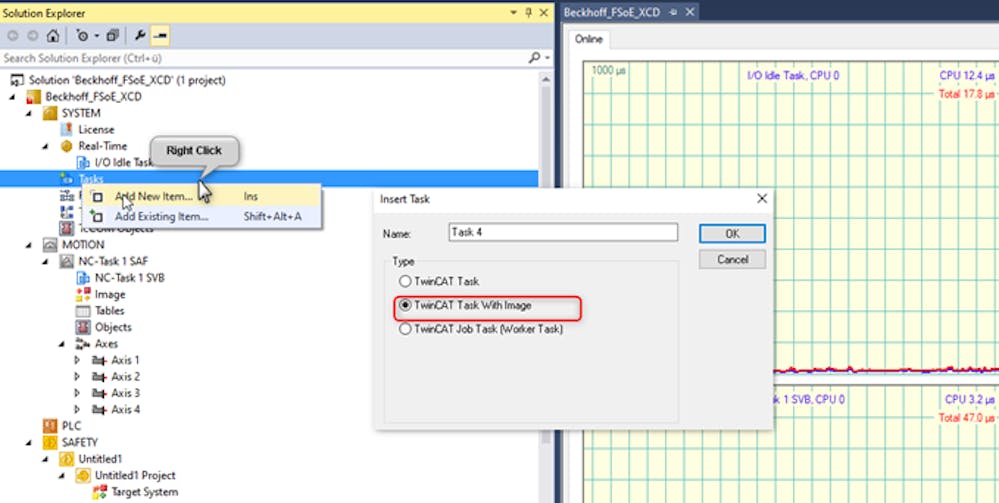Close the Insert Task dialog with X
The width and height of the screenshot is (999, 503).
point(761,199)
